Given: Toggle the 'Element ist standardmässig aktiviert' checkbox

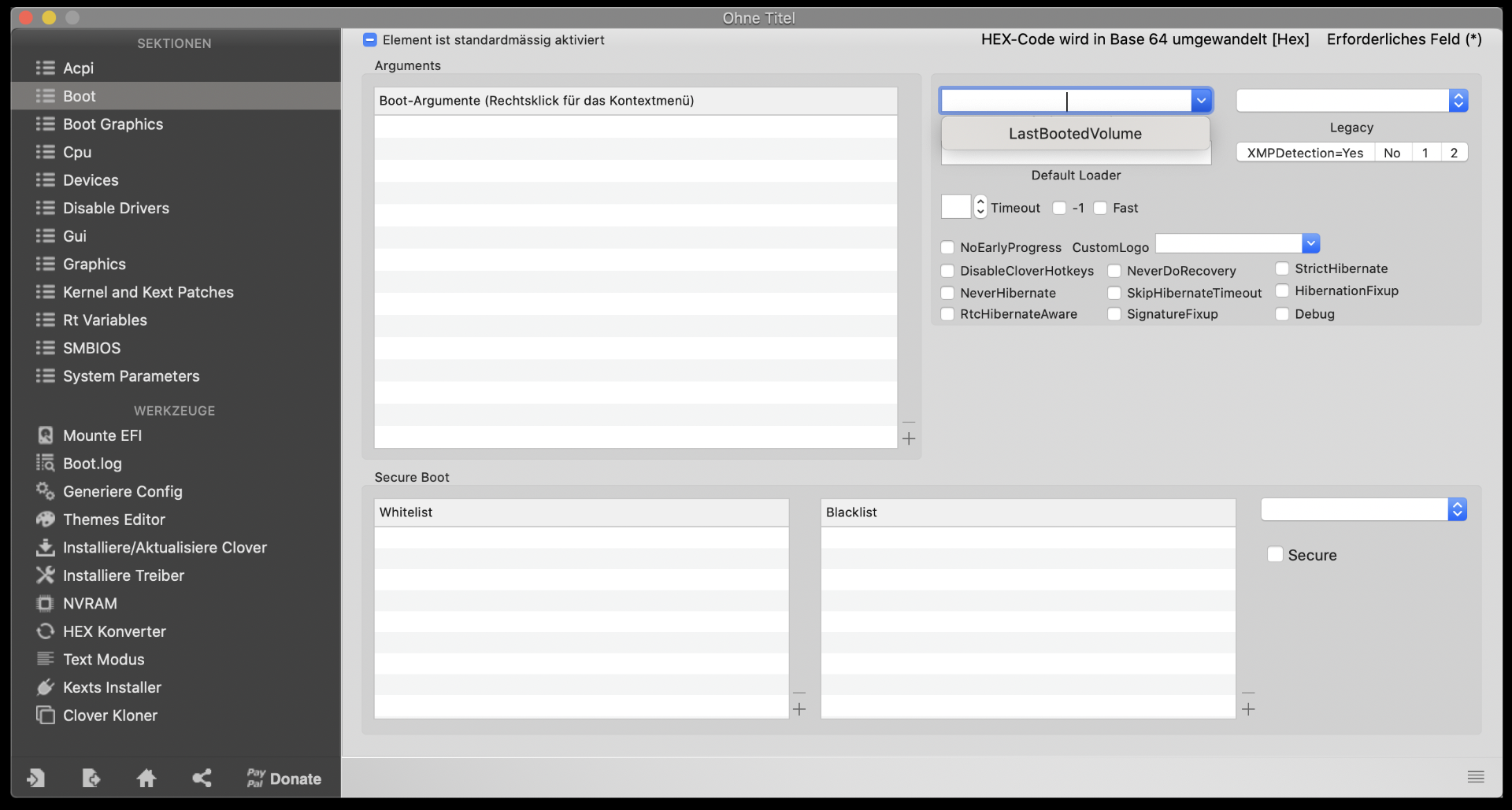Looking at the screenshot, I should [x=370, y=39].
